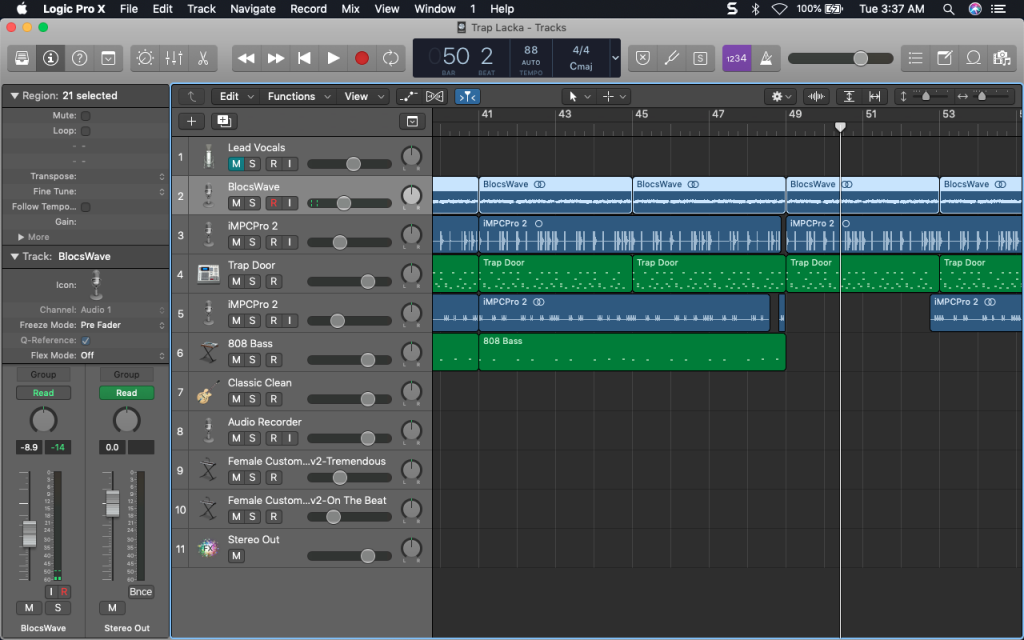Open the List Editors
The height and width of the screenshot is (640, 1024).
(x=916, y=58)
